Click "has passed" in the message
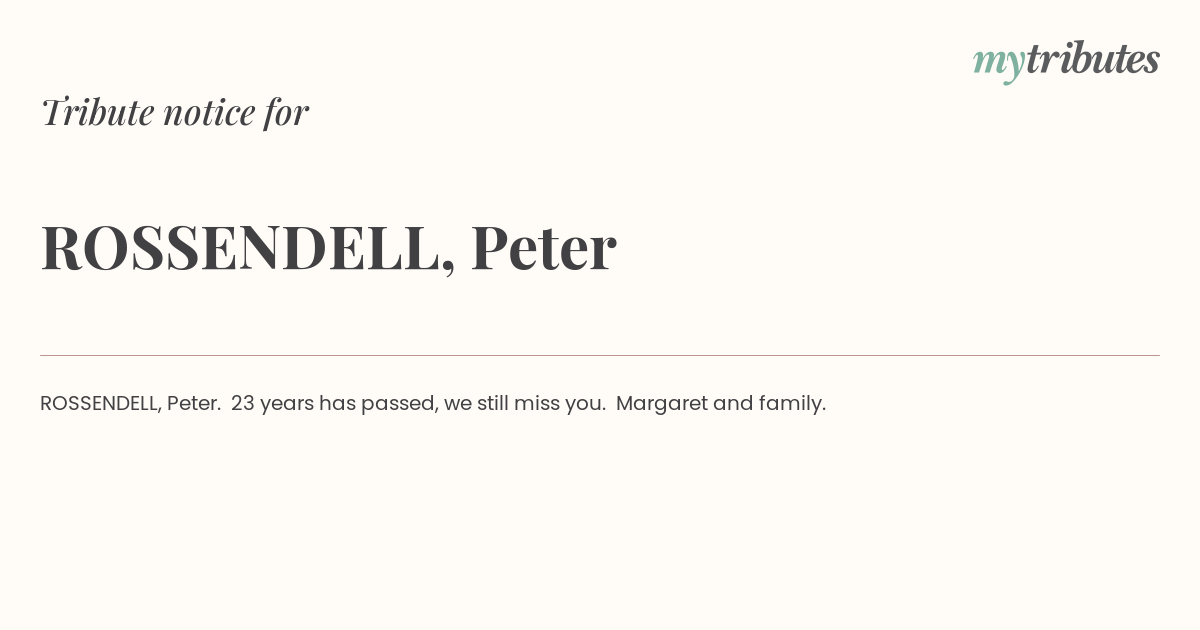This screenshot has height=630, width=1200. point(376,404)
